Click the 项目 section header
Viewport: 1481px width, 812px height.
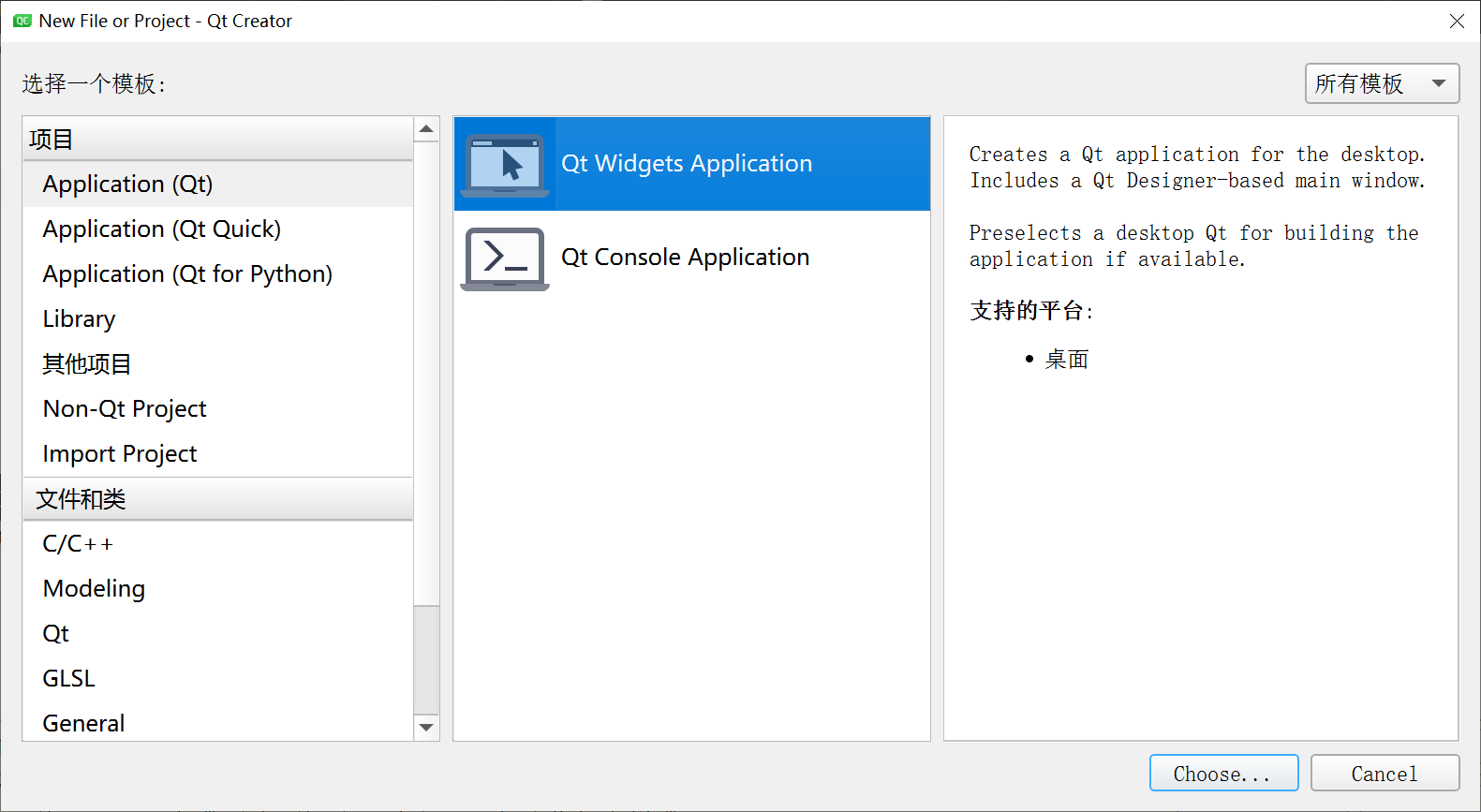(x=217, y=139)
